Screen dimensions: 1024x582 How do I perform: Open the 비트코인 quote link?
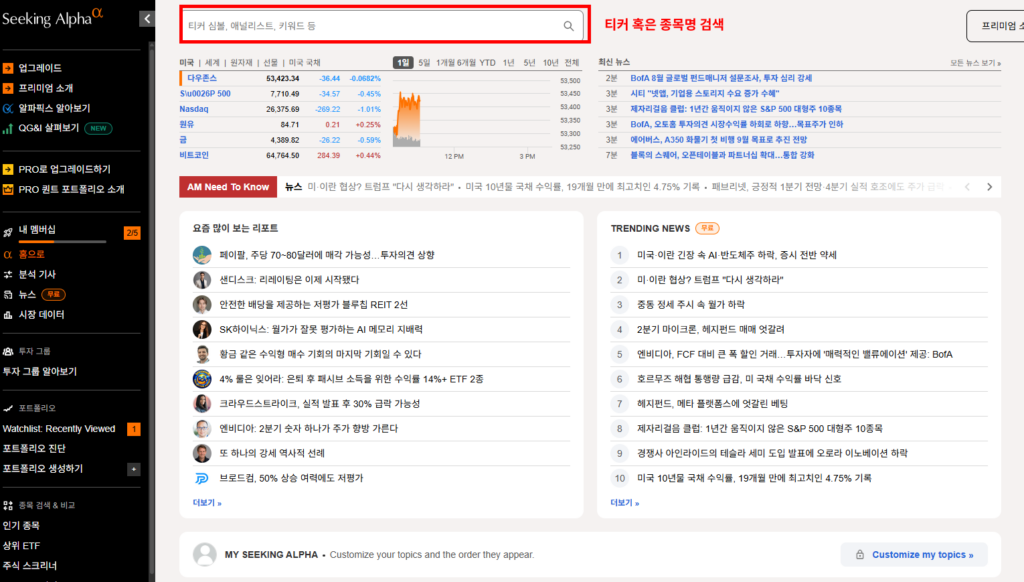tap(194, 155)
